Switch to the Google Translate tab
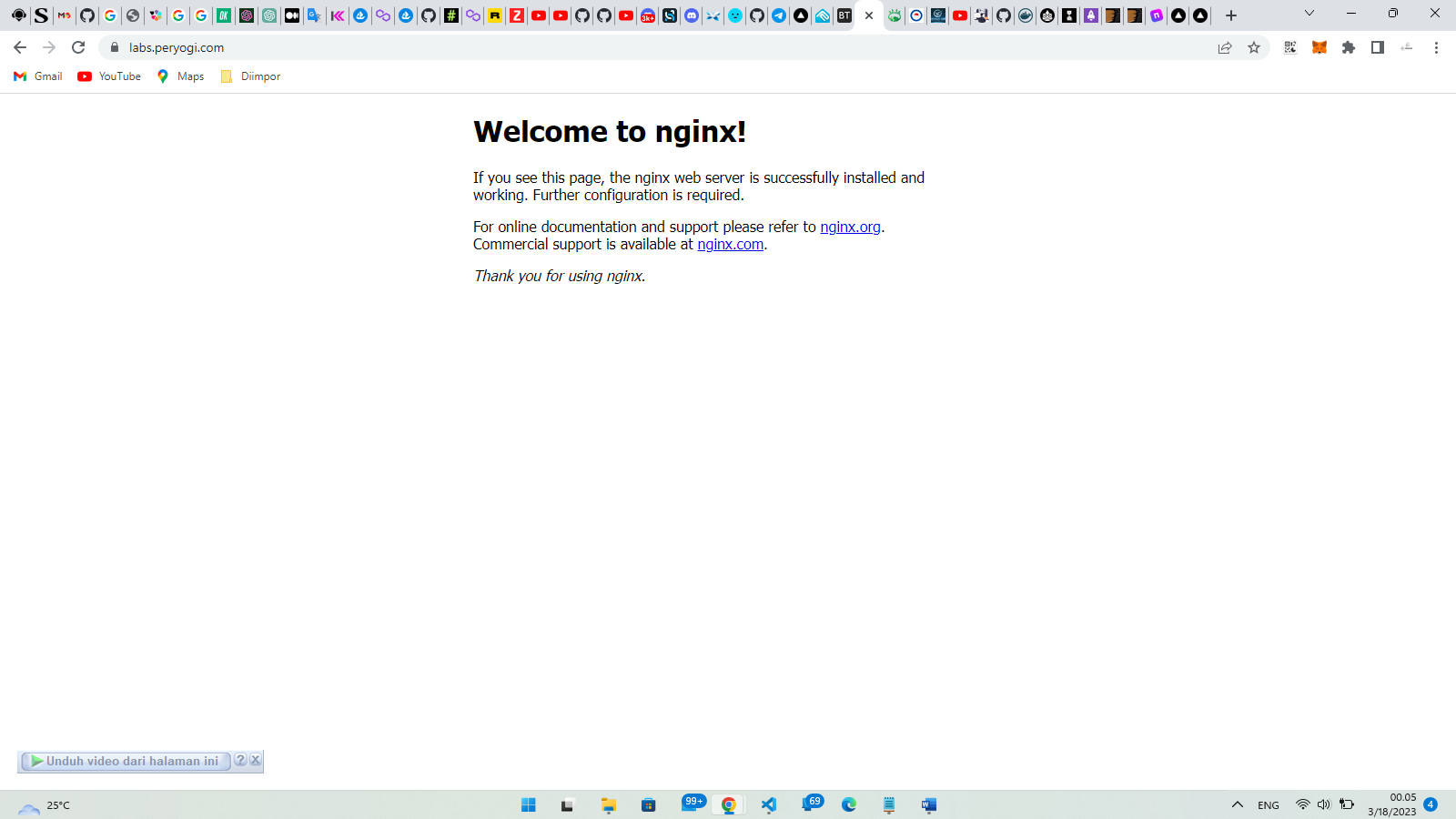The width and height of the screenshot is (1456, 819). (x=315, y=15)
